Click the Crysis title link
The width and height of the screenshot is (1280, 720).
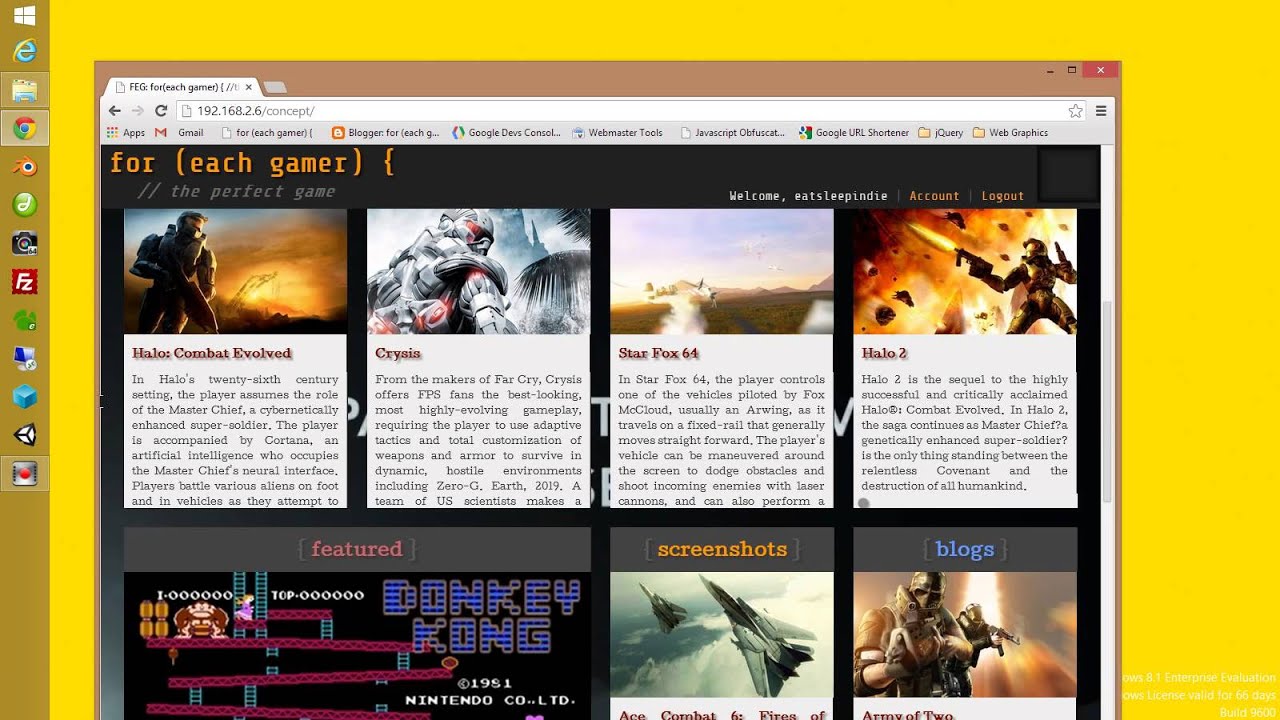point(397,353)
